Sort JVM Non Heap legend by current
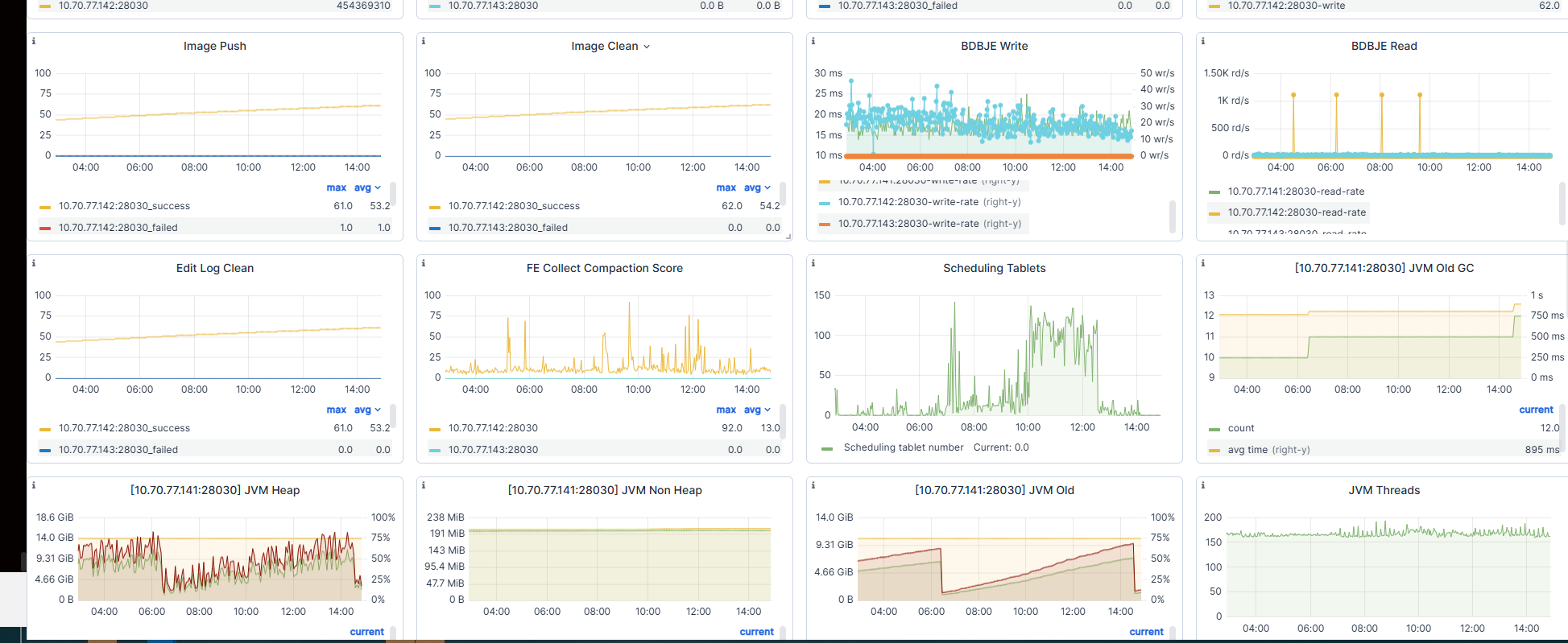This screenshot has width=1568, height=643. click(x=756, y=632)
